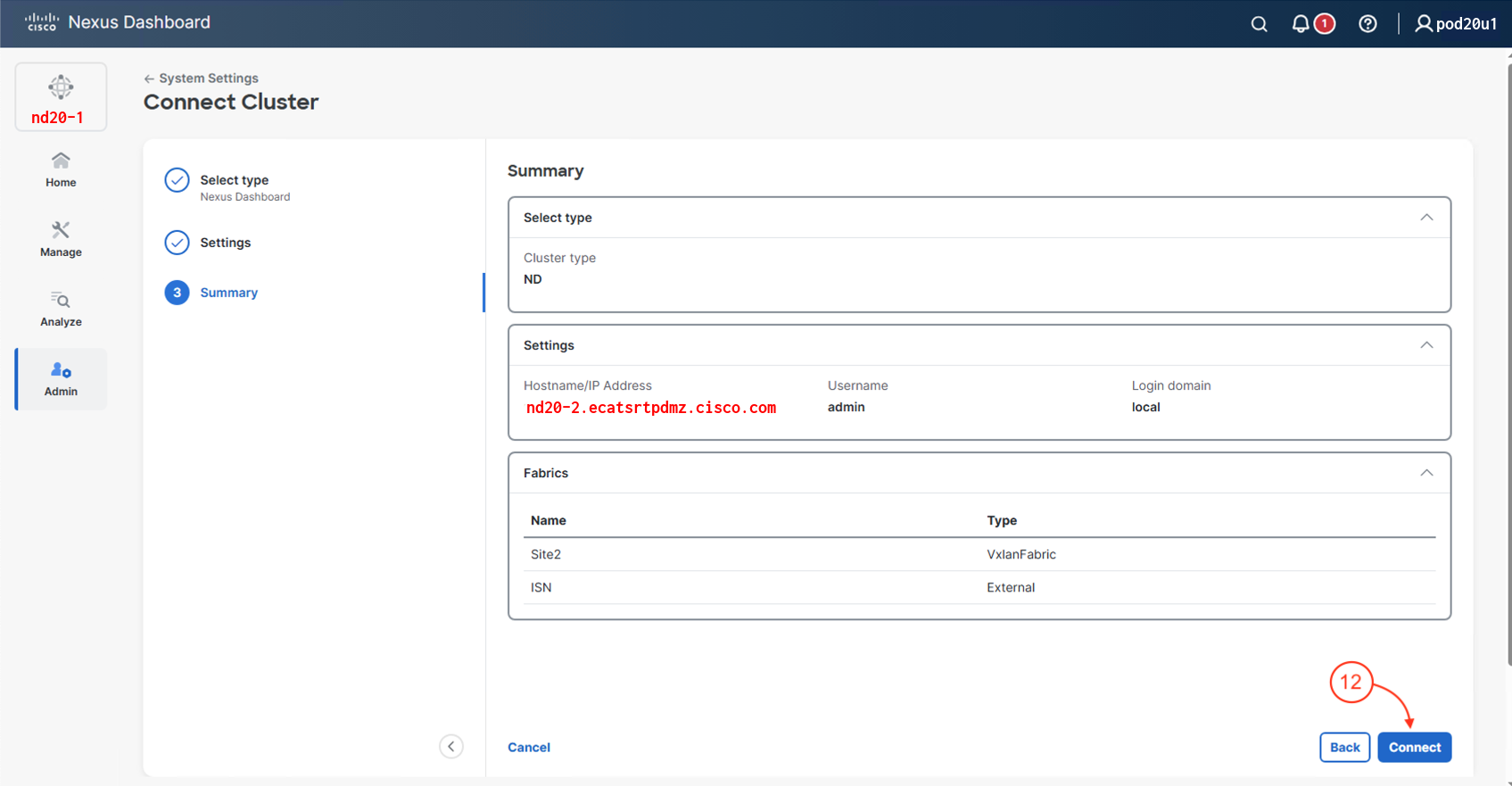Open the search icon in header
Image resolution: width=1512 pixels, height=786 pixels.
[x=1259, y=24]
